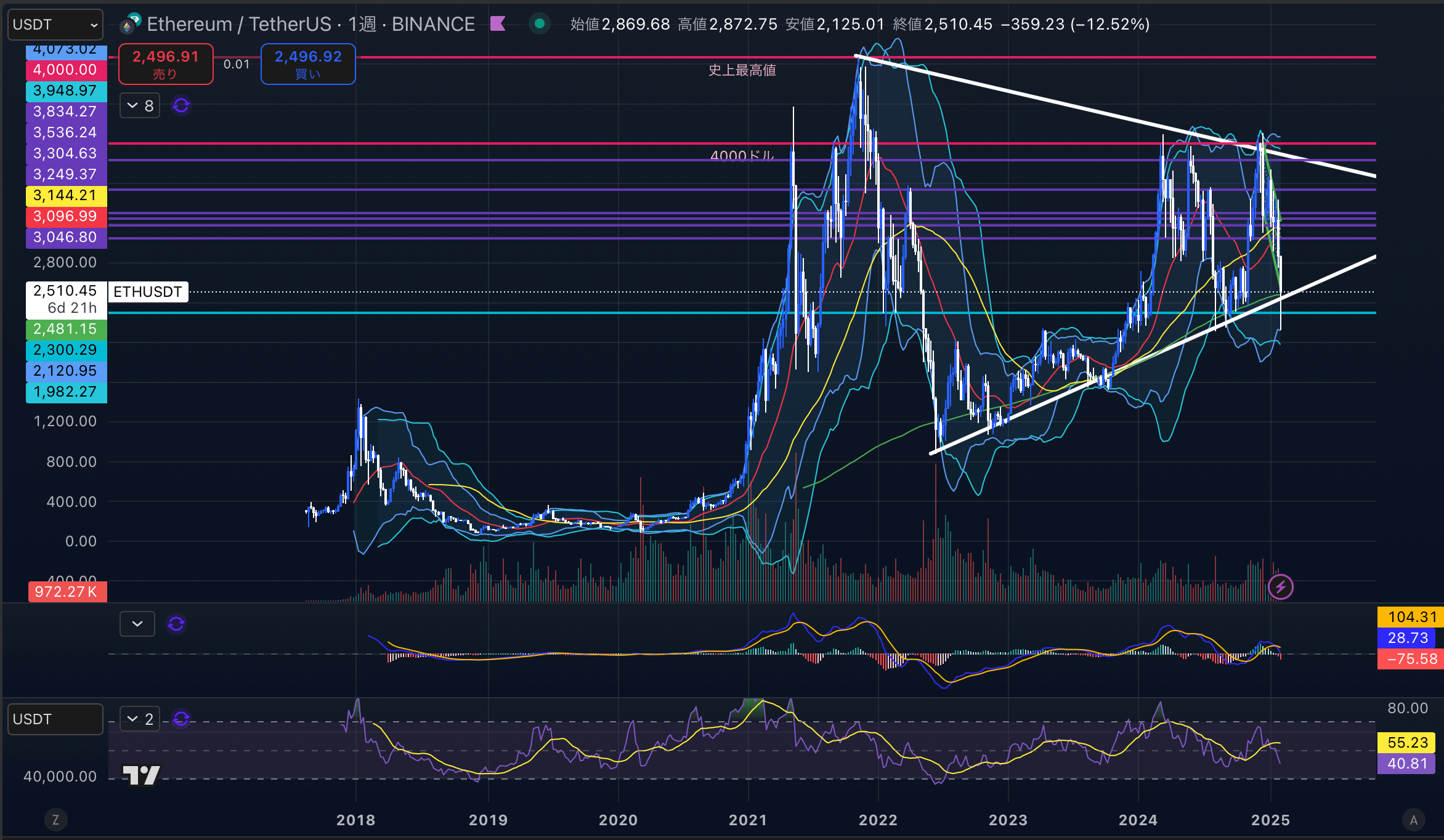Click the 55.23 RSI average value label
The image size is (1444, 840).
click(1407, 743)
